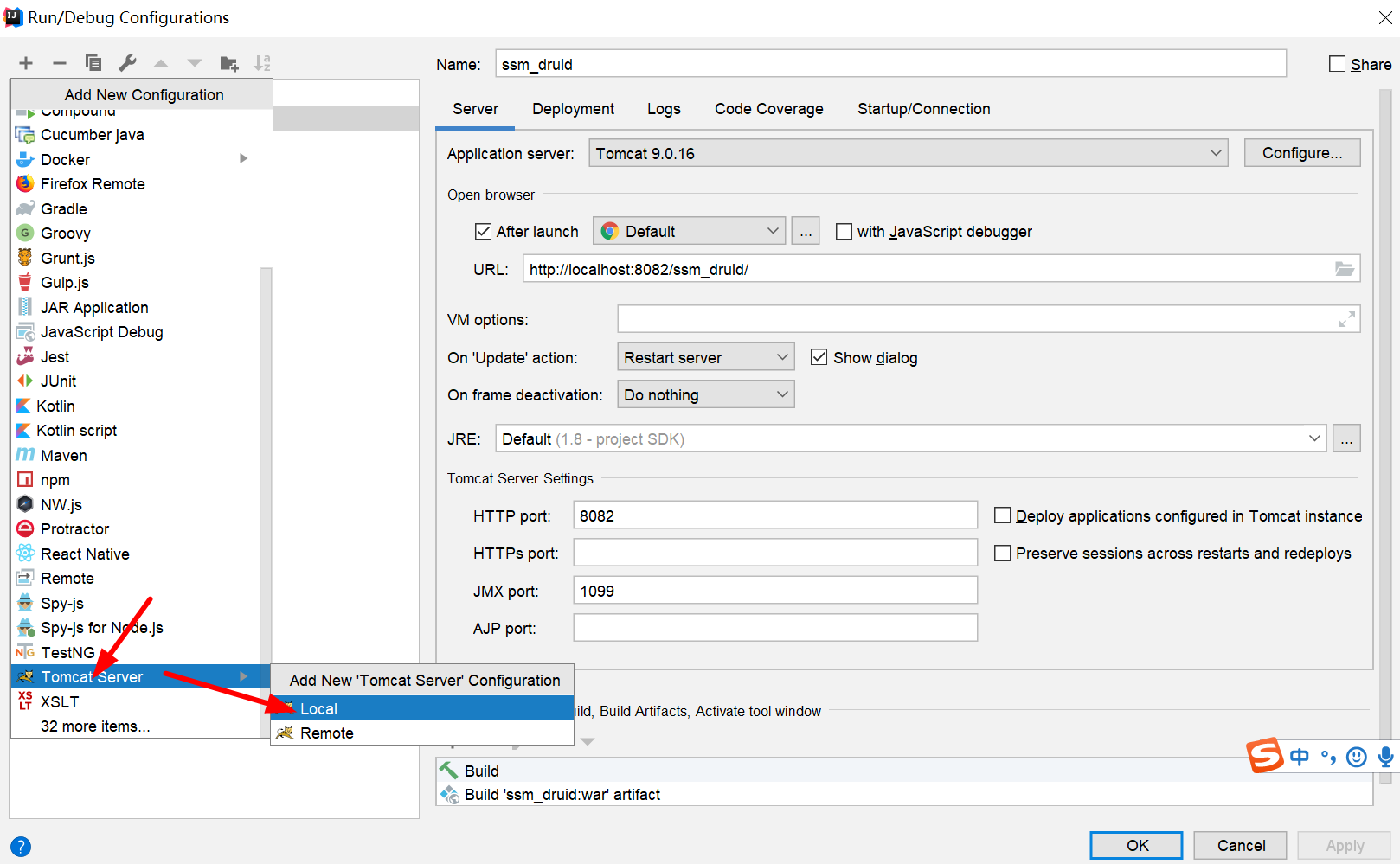Choose Remote Tomcat Server configuration
This screenshot has height=864, width=1400.
click(422, 733)
